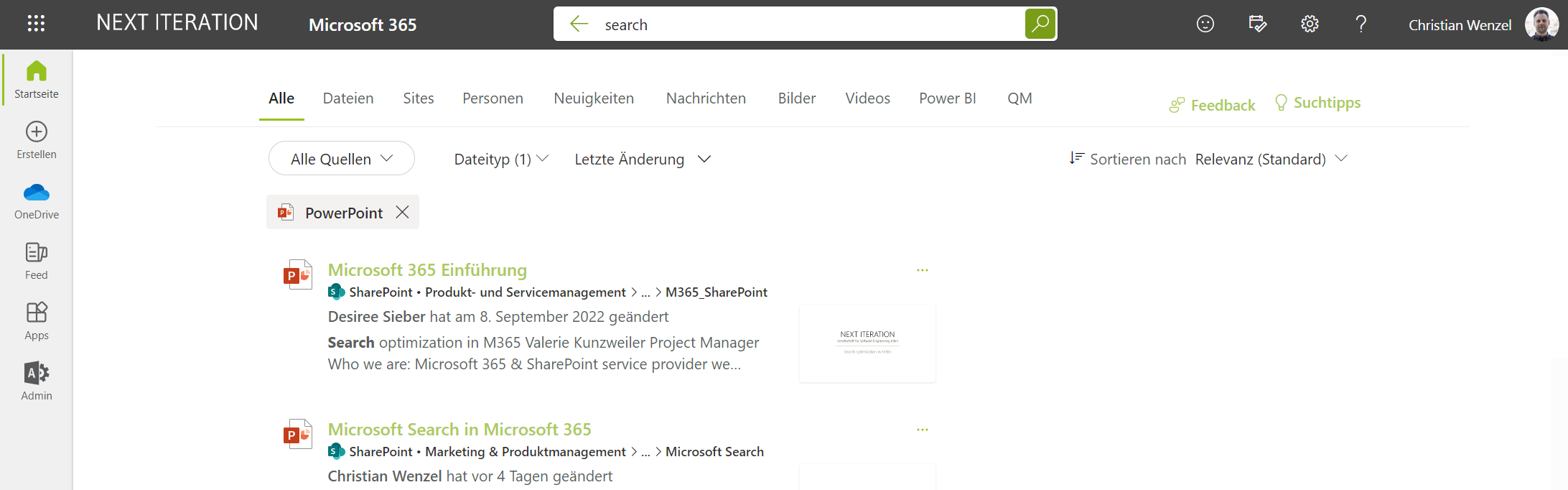This screenshot has width=1568, height=490.
Task: Click PowerPoint icon of Microsoft 365 Einführung
Action: 297,274
